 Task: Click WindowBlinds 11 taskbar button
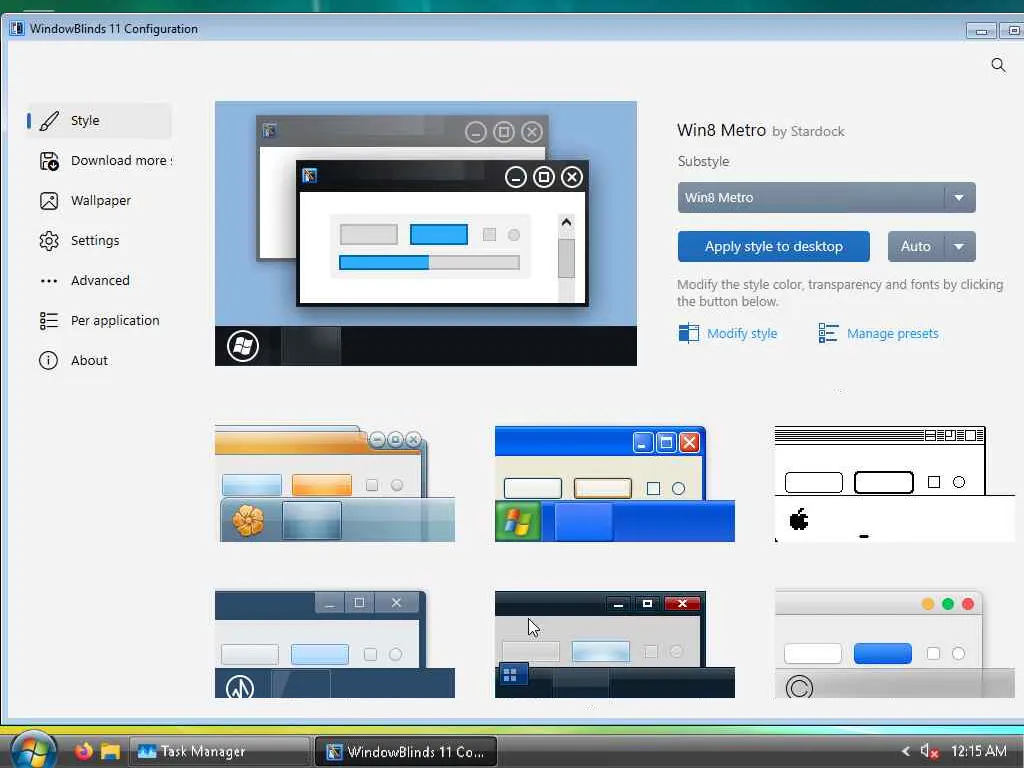point(406,752)
